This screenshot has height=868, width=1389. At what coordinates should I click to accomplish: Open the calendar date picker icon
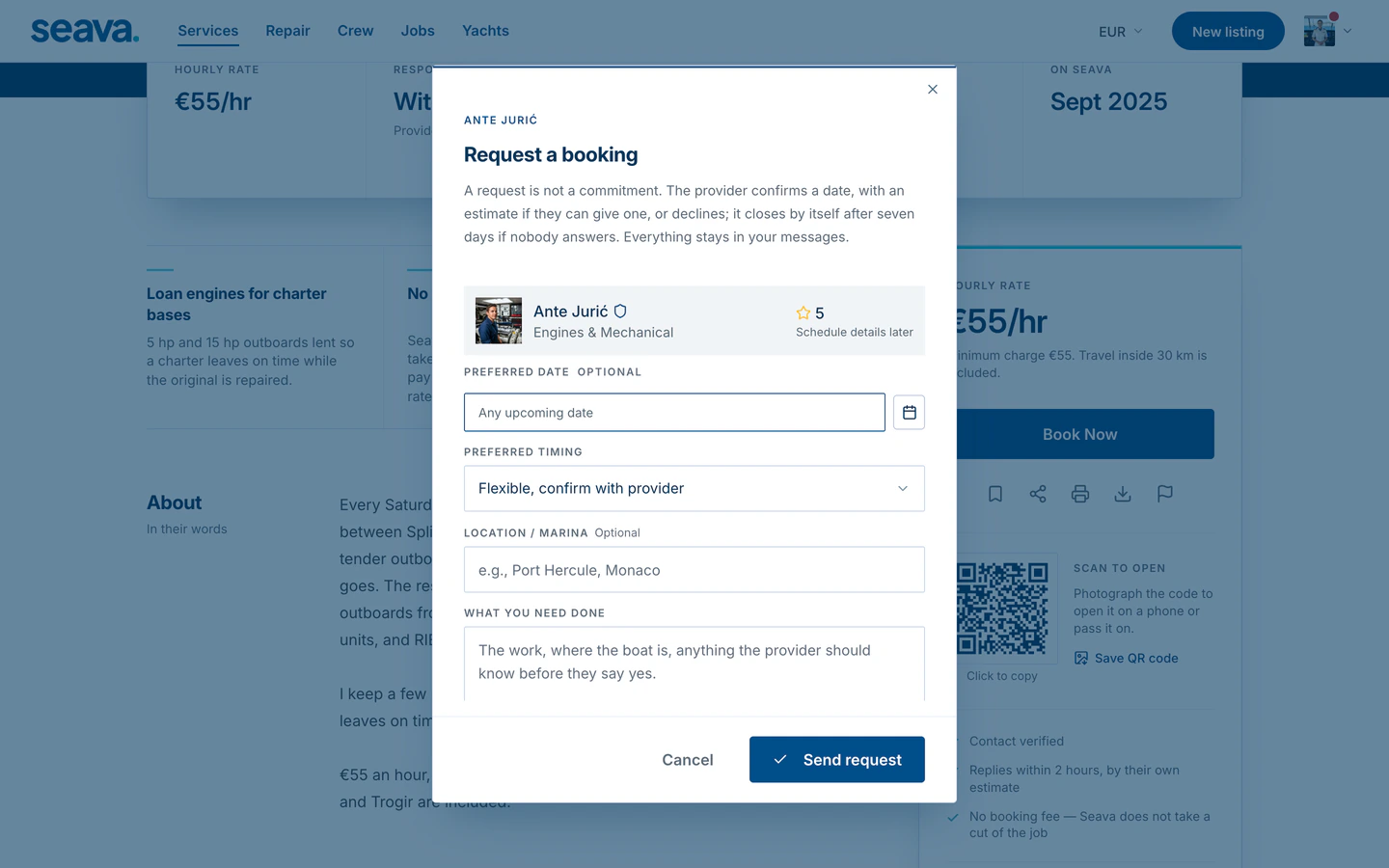[x=909, y=413]
